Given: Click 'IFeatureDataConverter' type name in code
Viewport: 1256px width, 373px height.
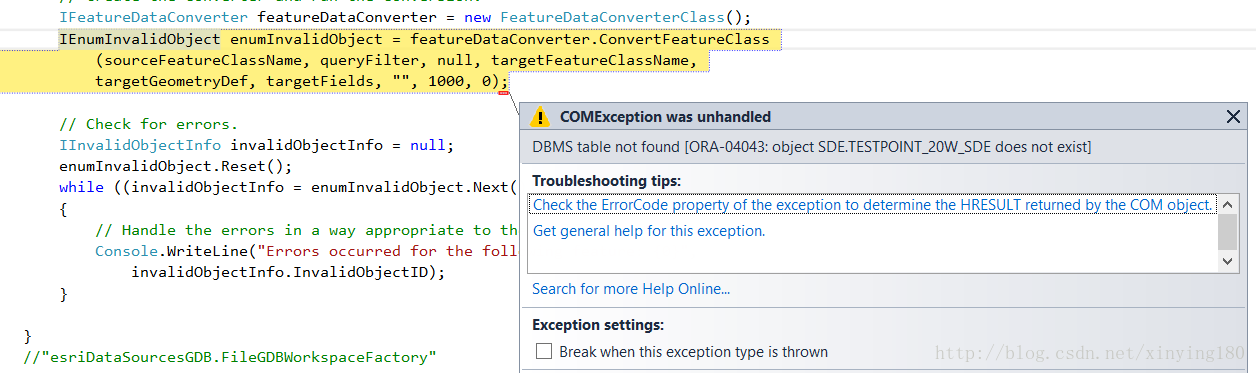Looking at the screenshot, I should click(x=154, y=18).
